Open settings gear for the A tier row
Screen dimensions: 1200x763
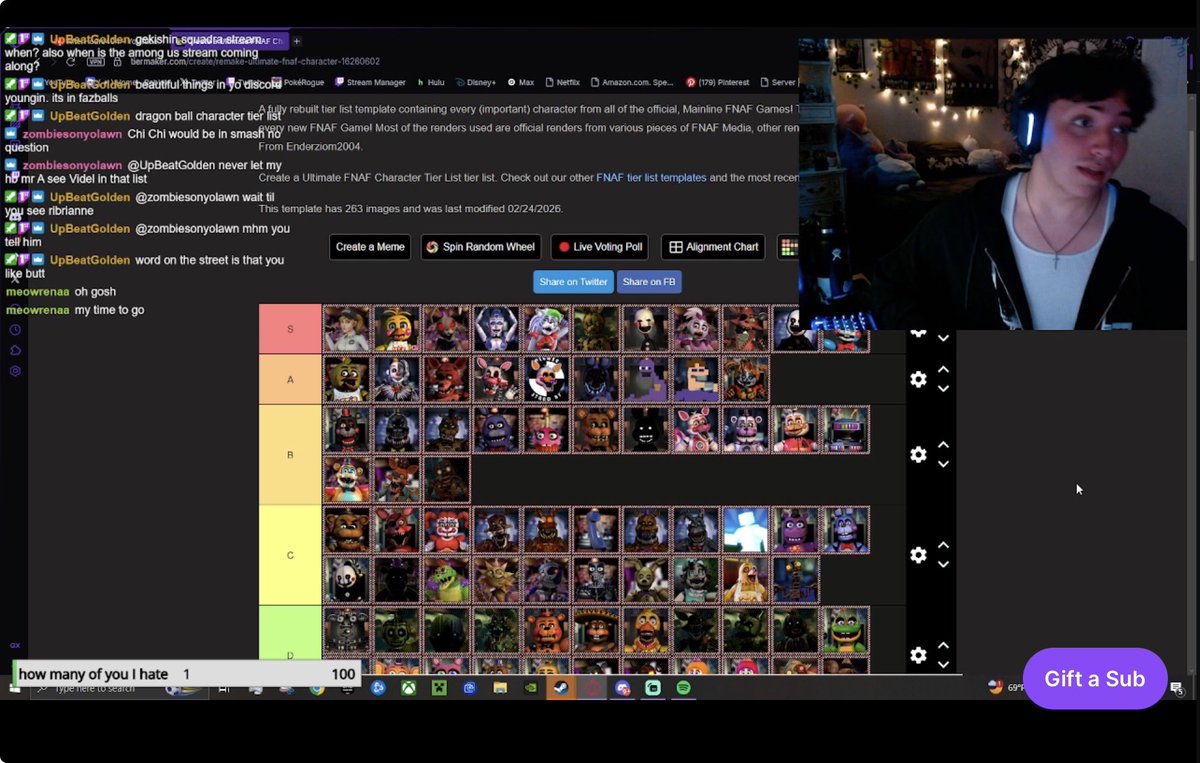click(918, 379)
